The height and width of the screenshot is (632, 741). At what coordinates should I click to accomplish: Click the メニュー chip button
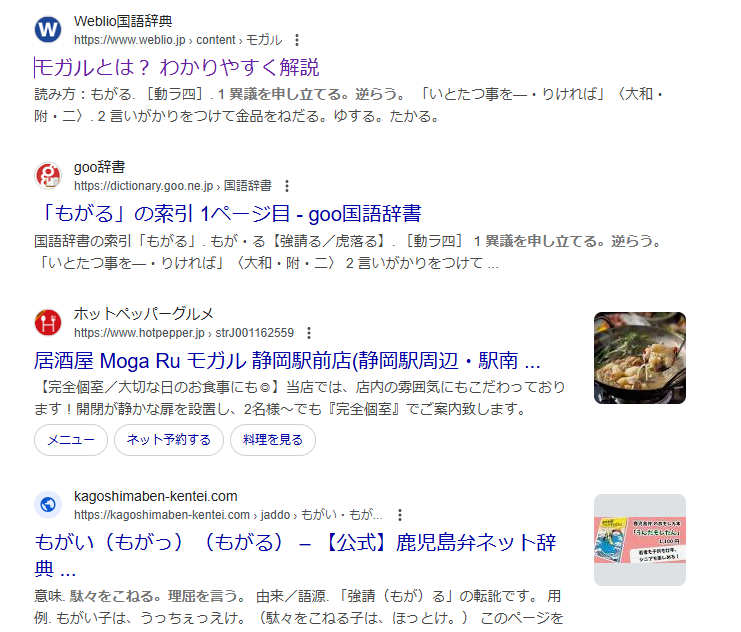click(71, 440)
